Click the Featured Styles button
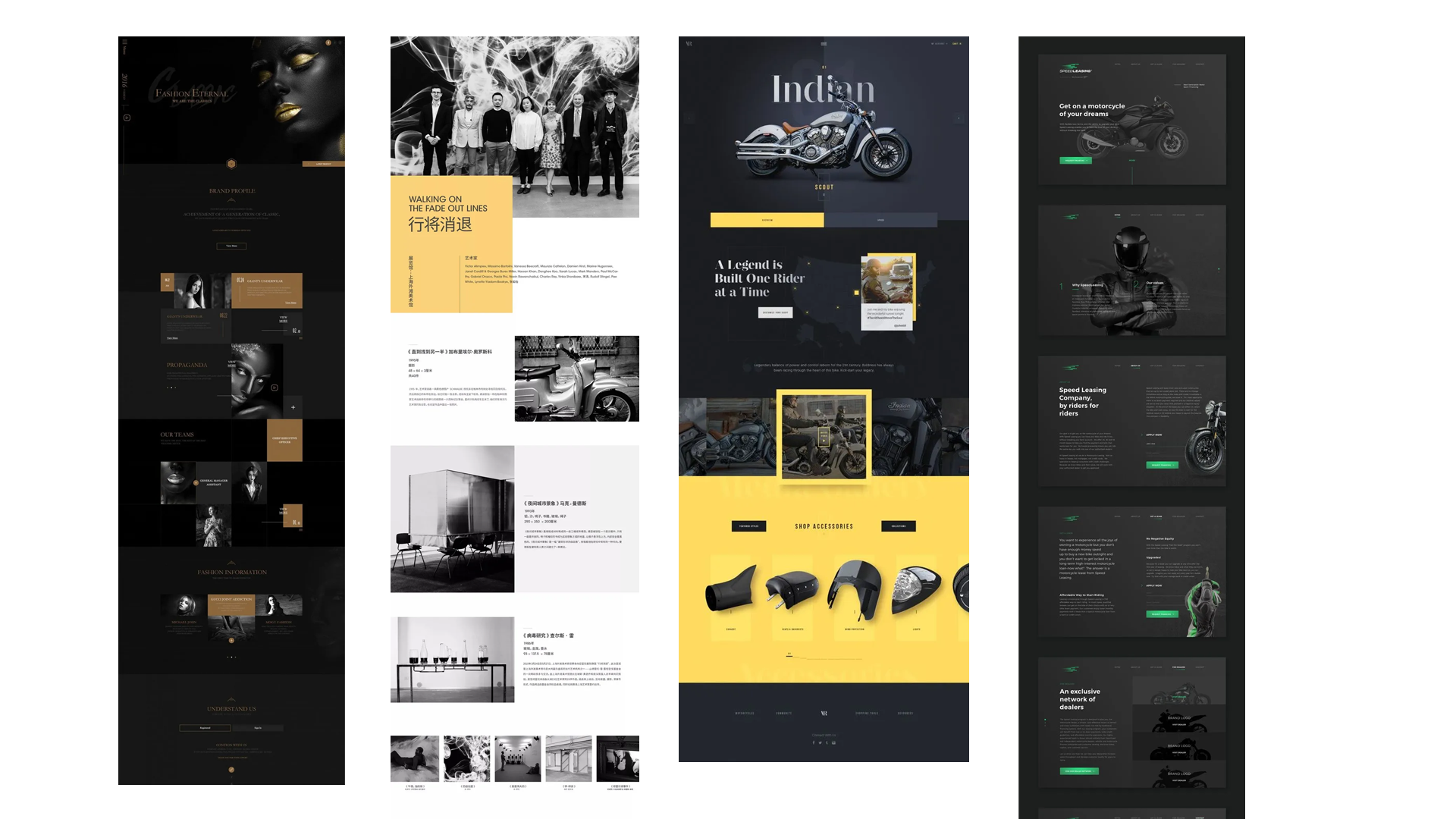Image resolution: width=1456 pixels, height=819 pixels. point(748,526)
